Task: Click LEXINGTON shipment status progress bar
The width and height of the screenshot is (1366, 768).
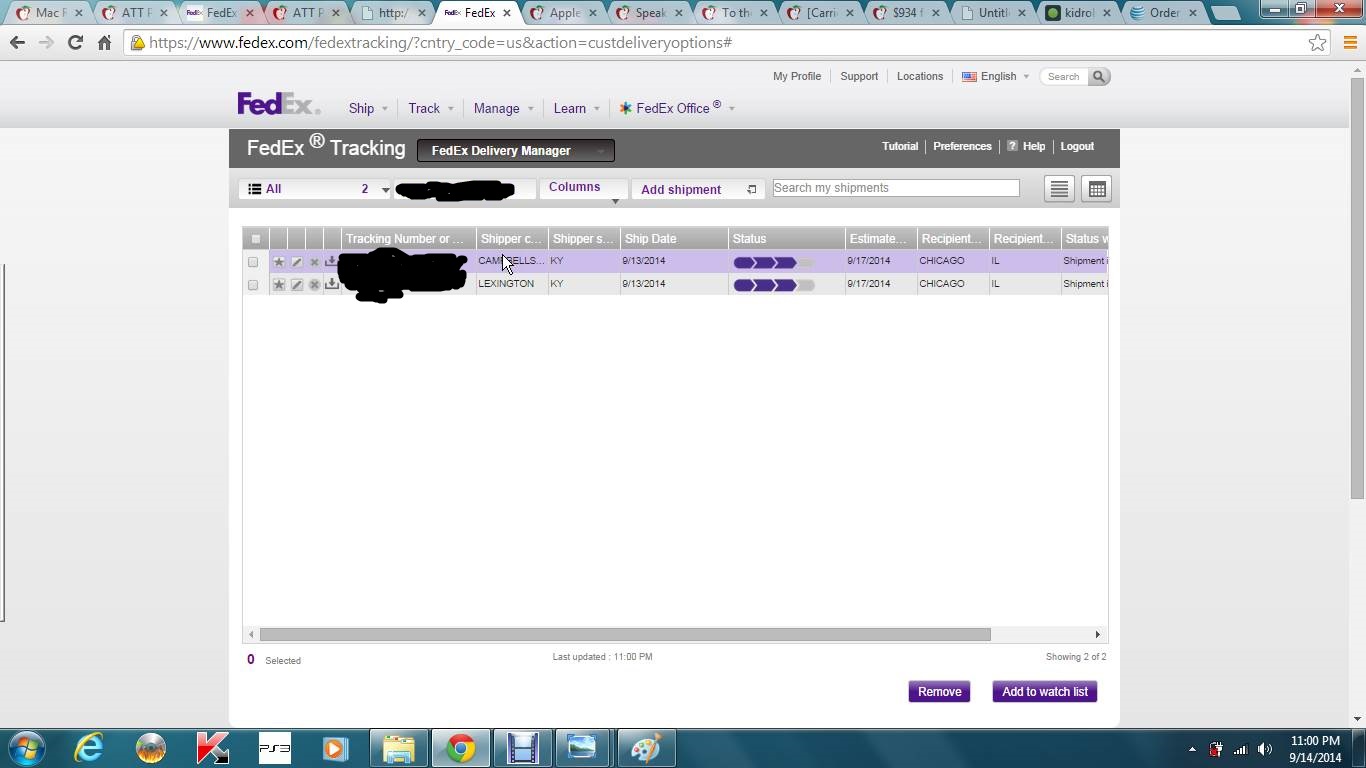Action: (774, 285)
